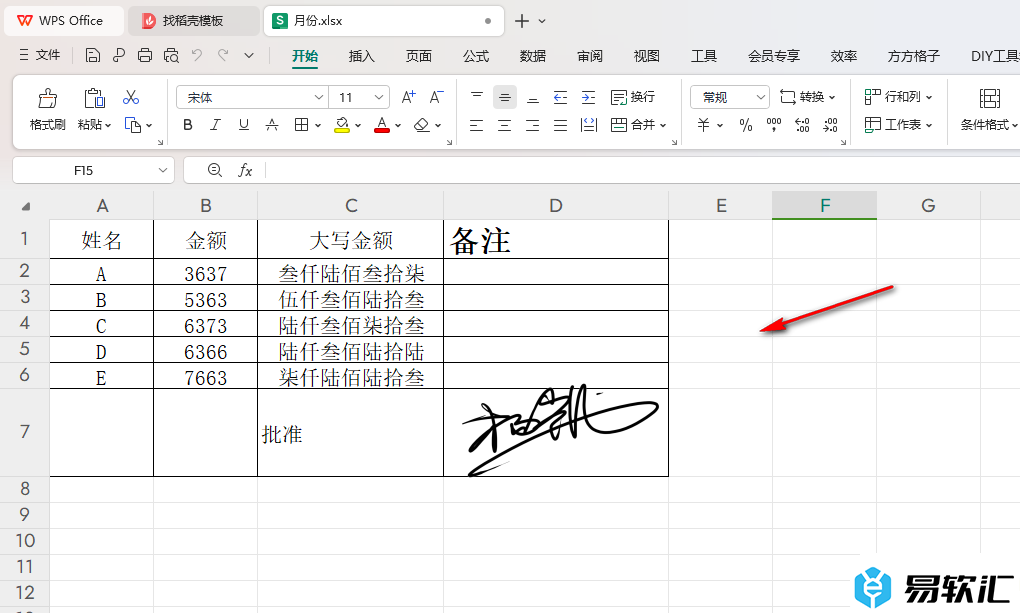Align text right
Screen dimensions: 1020x613
pyautogui.click(x=533, y=125)
